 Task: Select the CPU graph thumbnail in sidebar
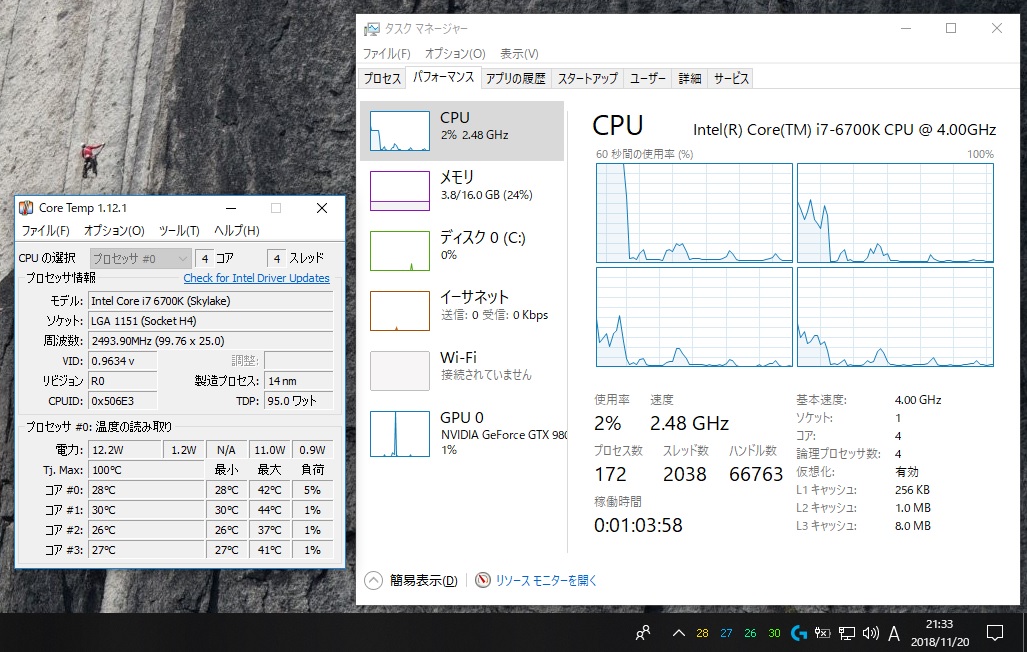[x=399, y=131]
